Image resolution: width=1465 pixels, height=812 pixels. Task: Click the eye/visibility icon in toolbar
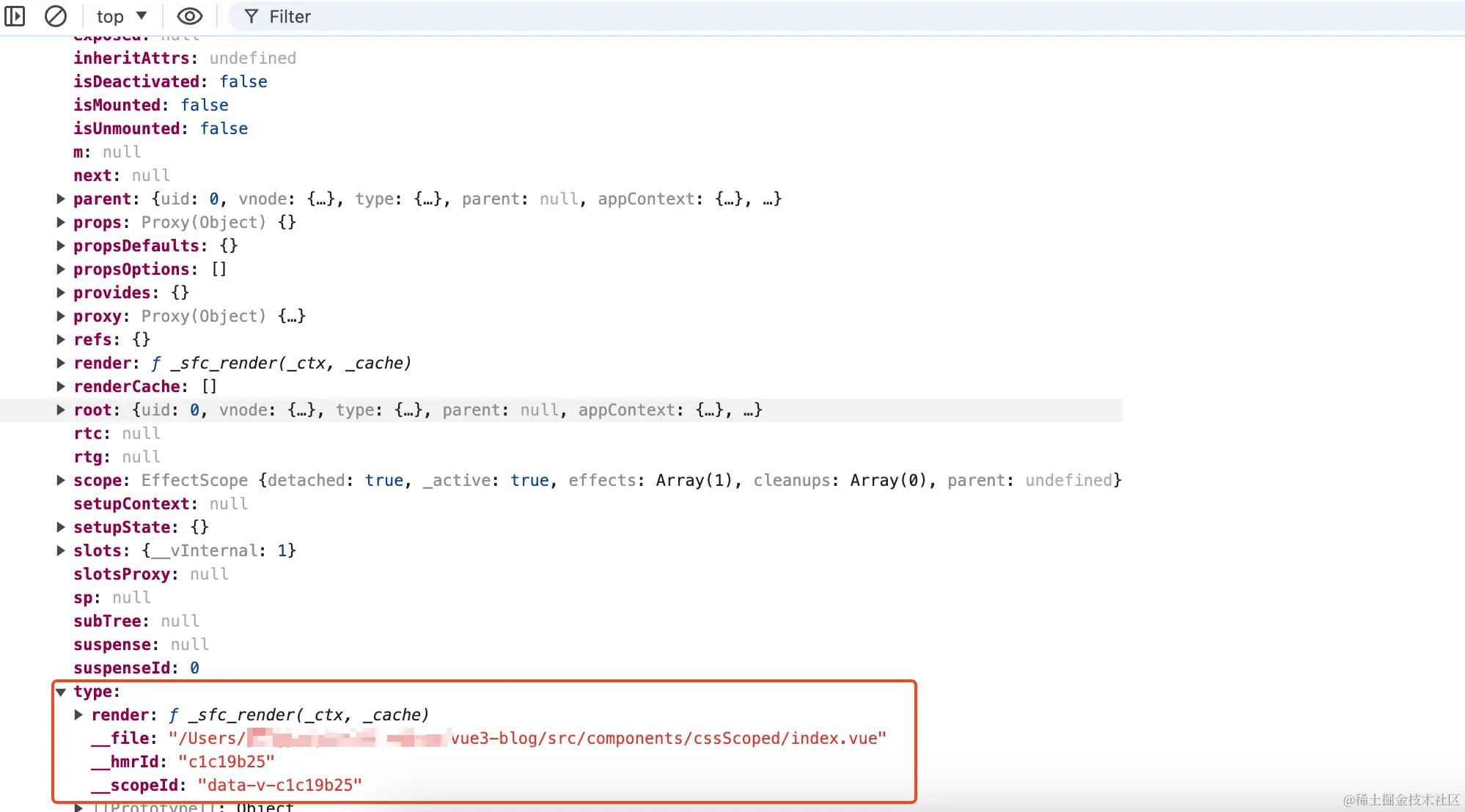[189, 16]
